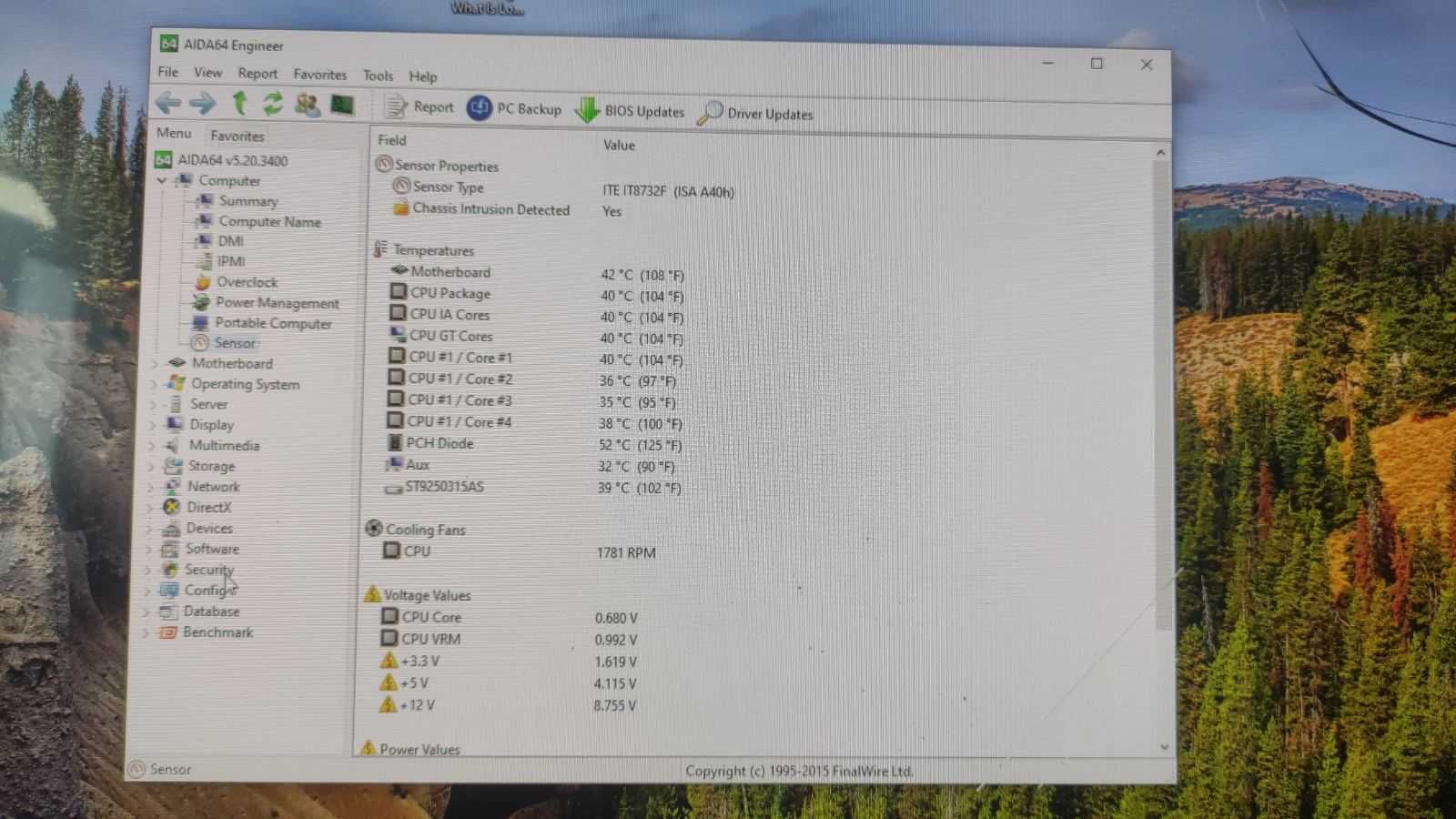Open the Favorites menu
The height and width of the screenshot is (819, 1456).
pyautogui.click(x=319, y=75)
